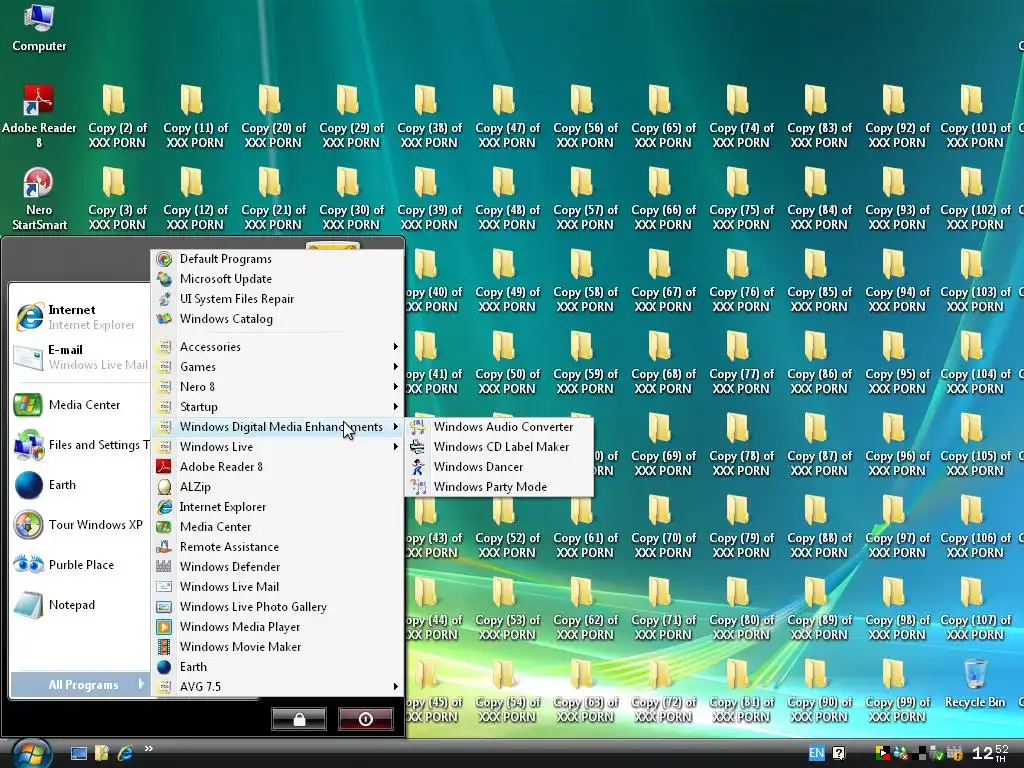Launch Microsoft Update
The width and height of the screenshot is (1024, 768).
(x=278, y=279)
